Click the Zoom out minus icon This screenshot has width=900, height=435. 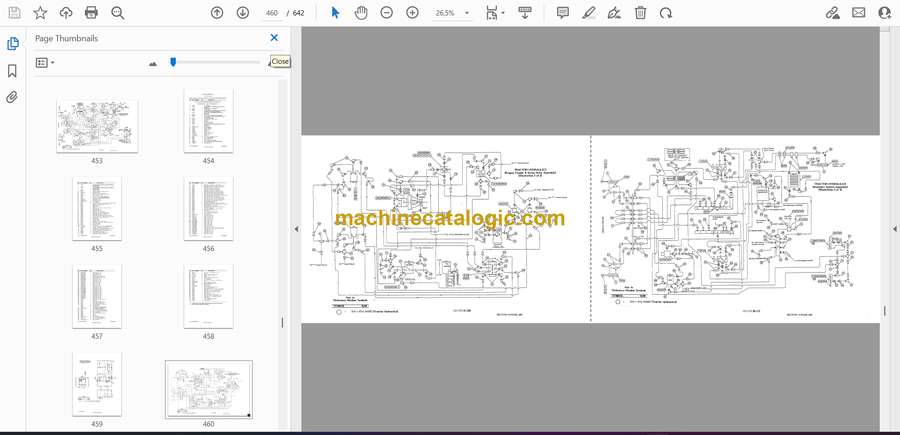[386, 13]
